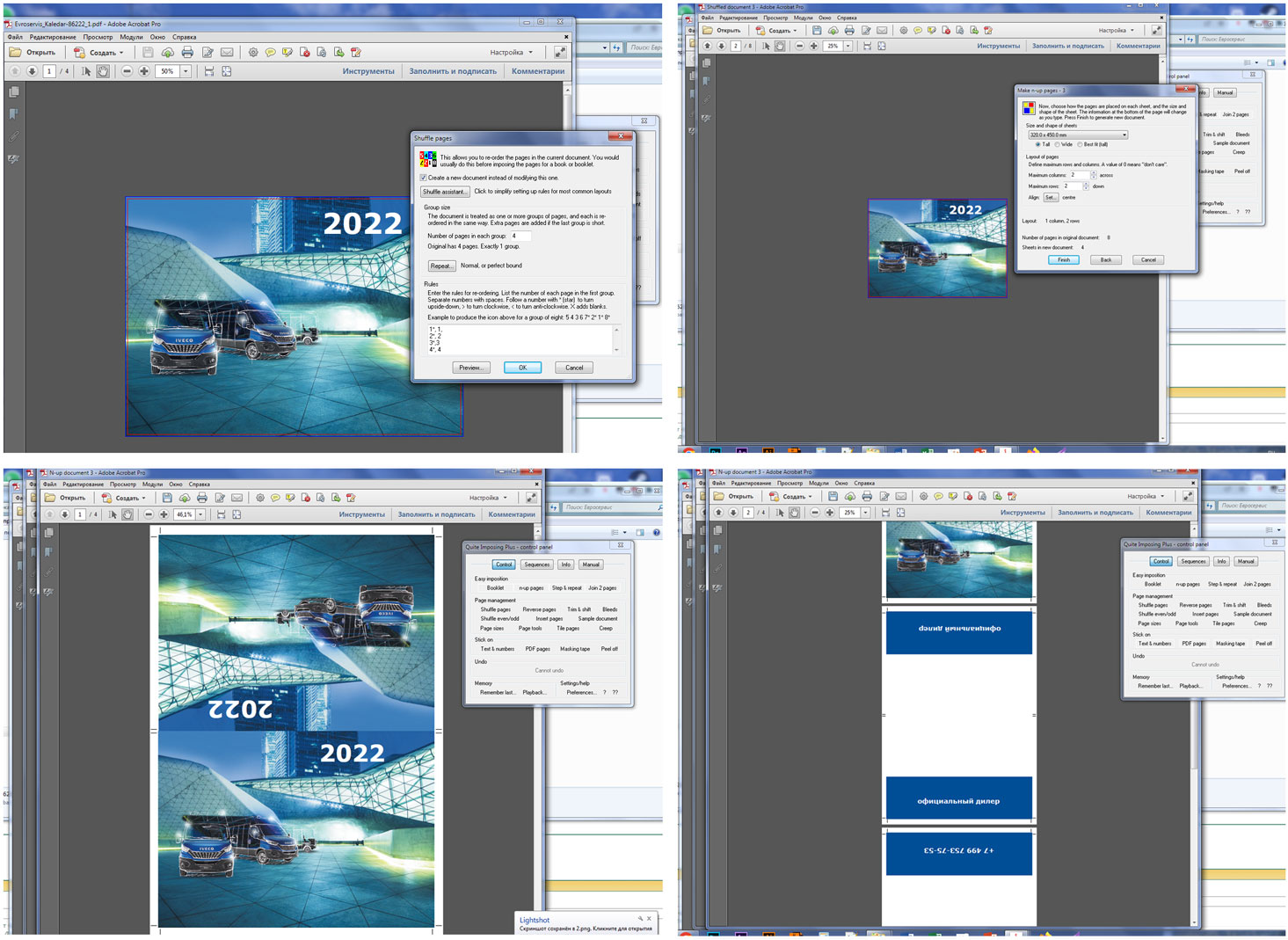Click read-mode expand icon in Evroservis_Kaledar window
The height and width of the screenshot is (940, 1288).
[x=560, y=53]
